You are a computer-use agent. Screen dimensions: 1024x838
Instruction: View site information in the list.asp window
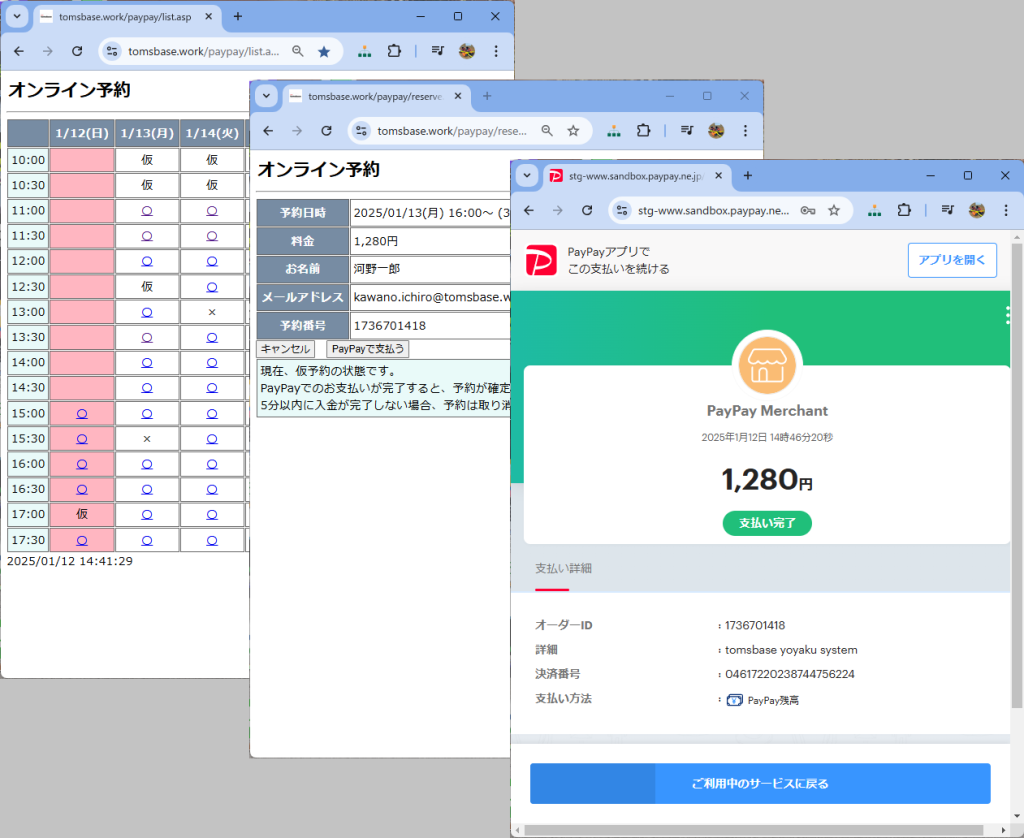(112, 51)
